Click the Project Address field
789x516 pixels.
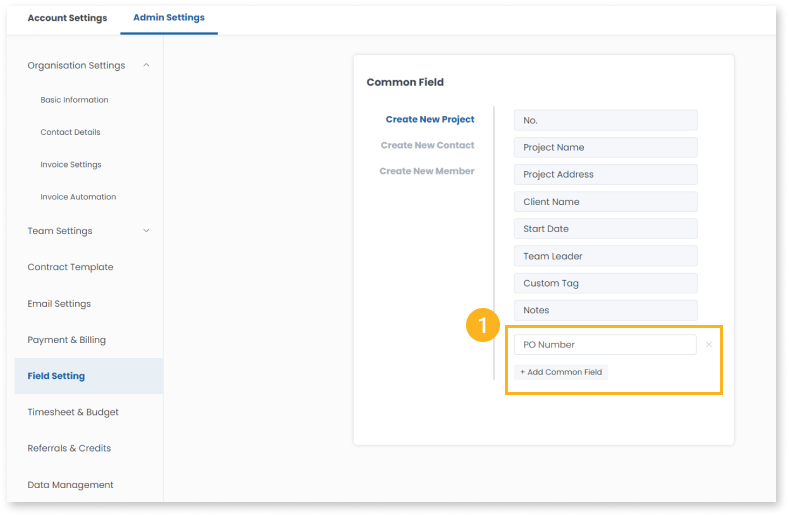[605, 175]
